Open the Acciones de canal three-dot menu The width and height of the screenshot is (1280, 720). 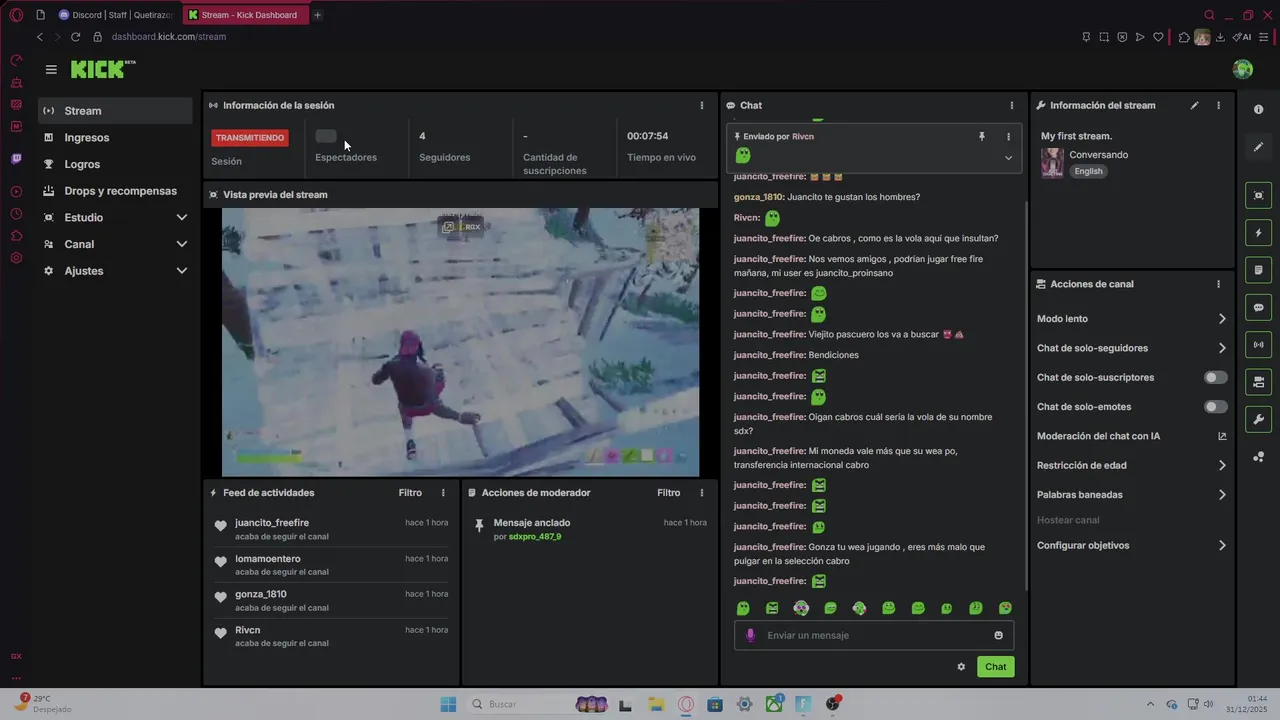tap(1218, 284)
